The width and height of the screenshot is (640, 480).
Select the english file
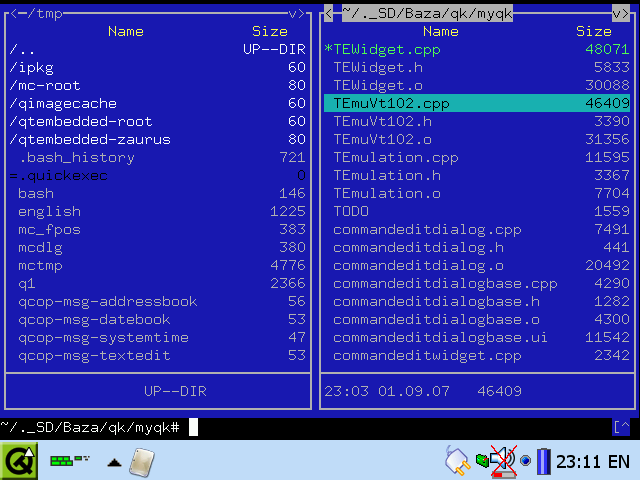[158, 211]
